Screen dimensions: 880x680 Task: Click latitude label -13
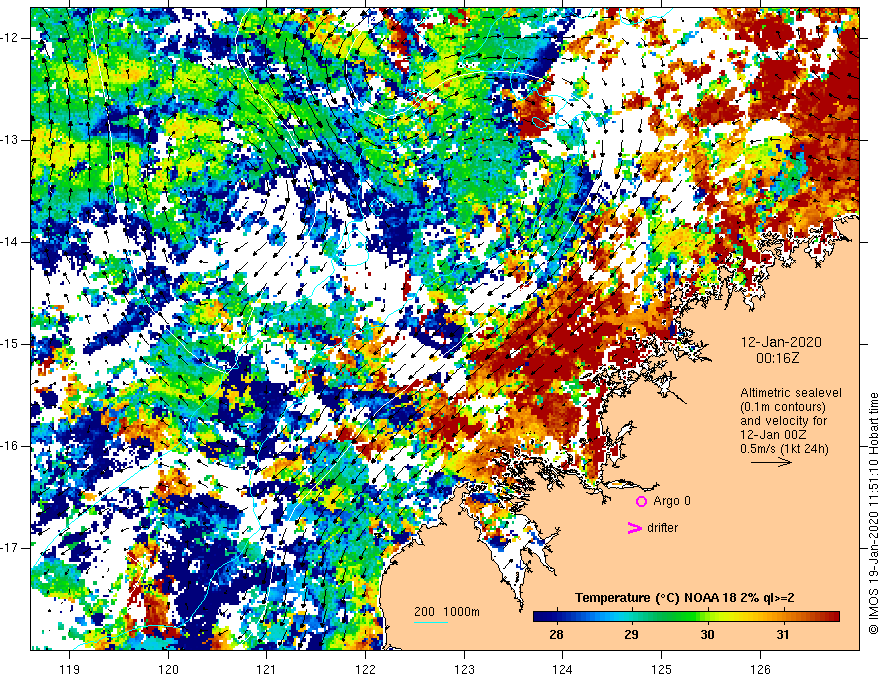coord(11,140)
